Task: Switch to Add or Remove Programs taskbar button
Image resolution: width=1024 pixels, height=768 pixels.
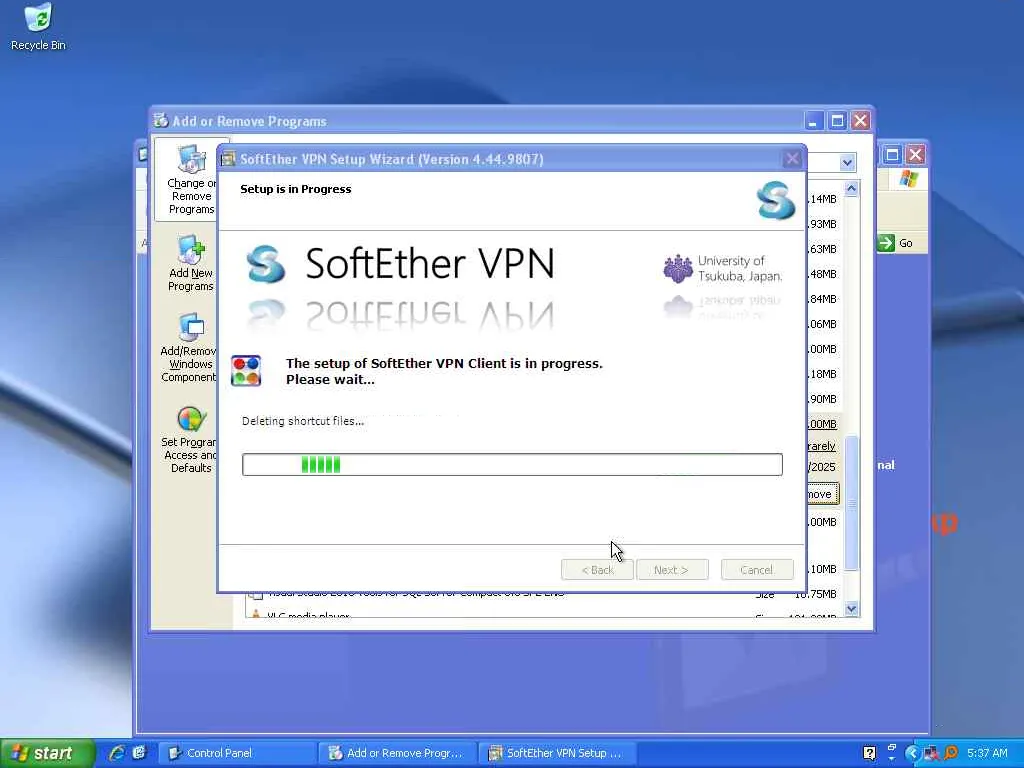Action: click(398, 753)
